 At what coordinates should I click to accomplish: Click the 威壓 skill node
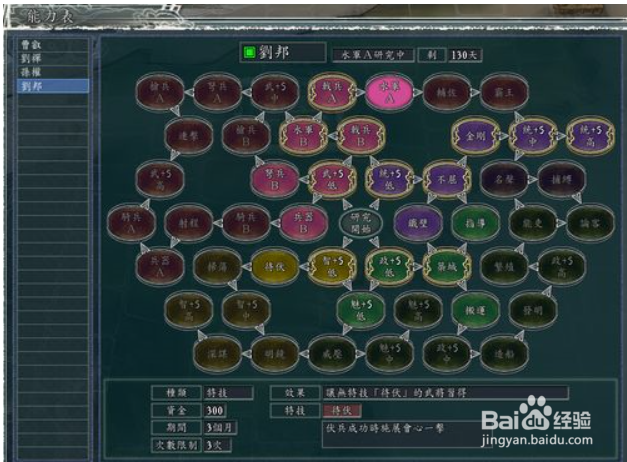pos(332,354)
